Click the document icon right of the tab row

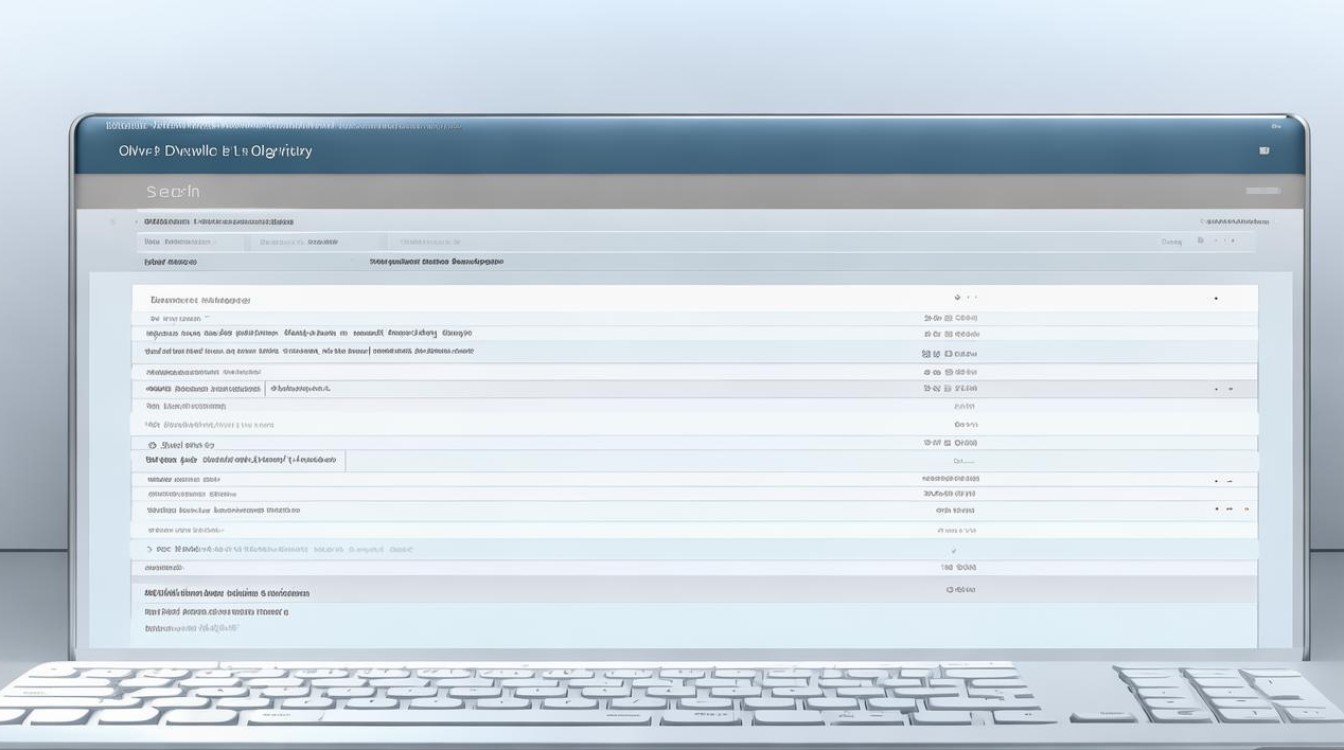click(x=1200, y=241)
